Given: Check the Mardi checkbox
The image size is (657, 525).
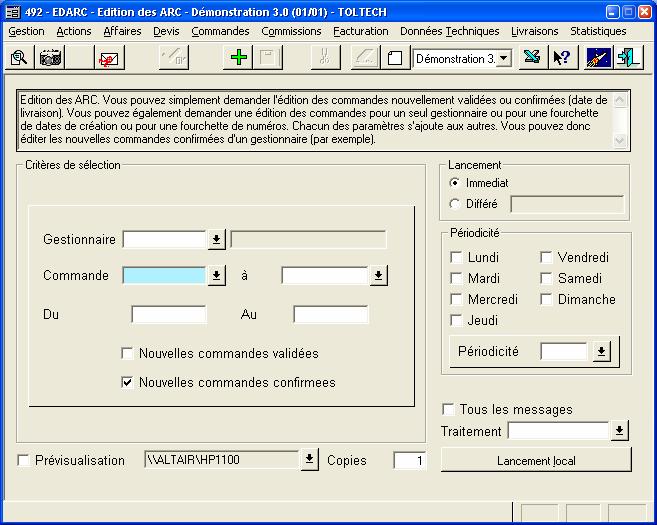Looking at the screenshot, I should [x=456, y=278].
